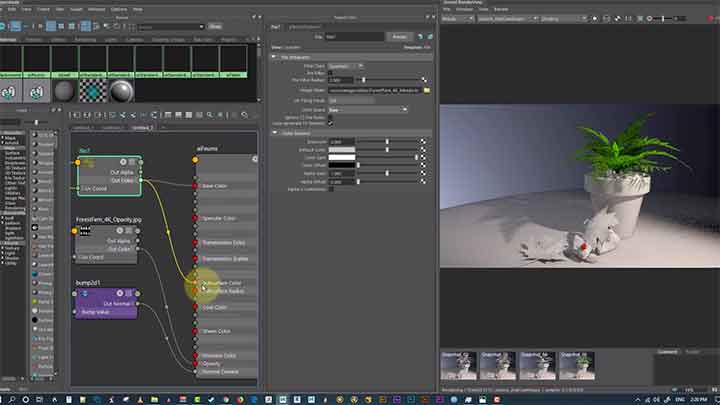Click the map button beside Default Color
The width and height of the screenshot is (720, 405).
(423, 149)
